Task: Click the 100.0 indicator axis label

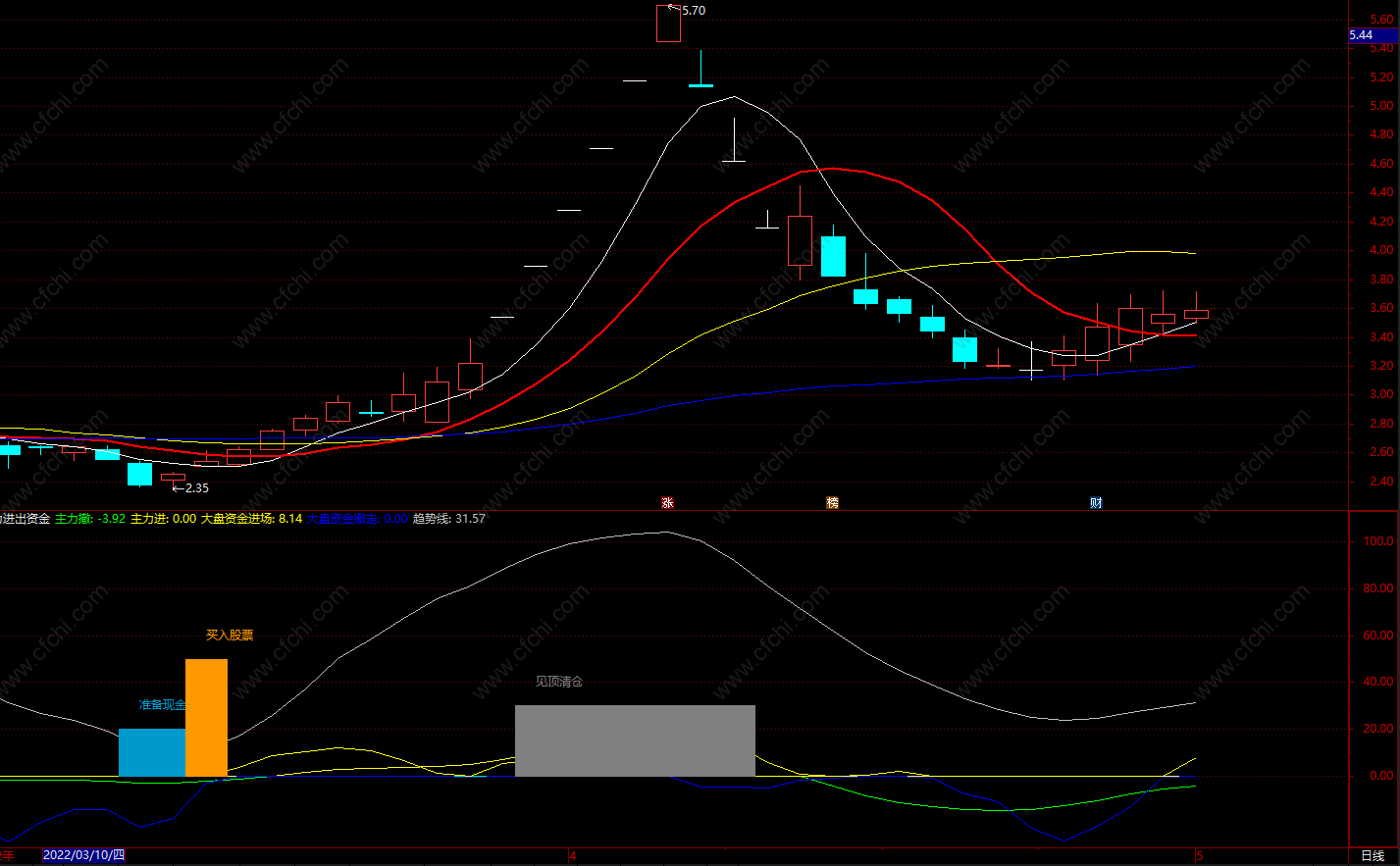Action: point(1378,541)
